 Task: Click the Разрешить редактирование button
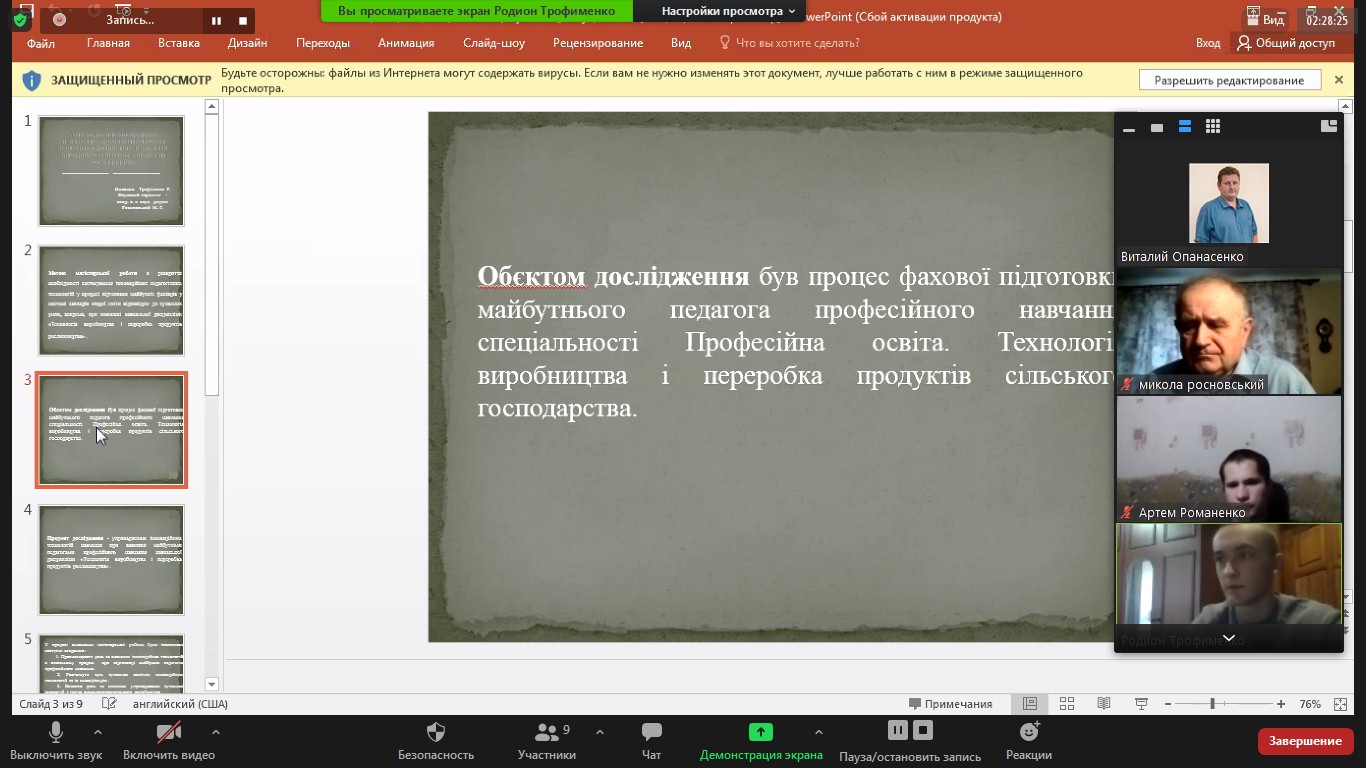coord(1229,80)
